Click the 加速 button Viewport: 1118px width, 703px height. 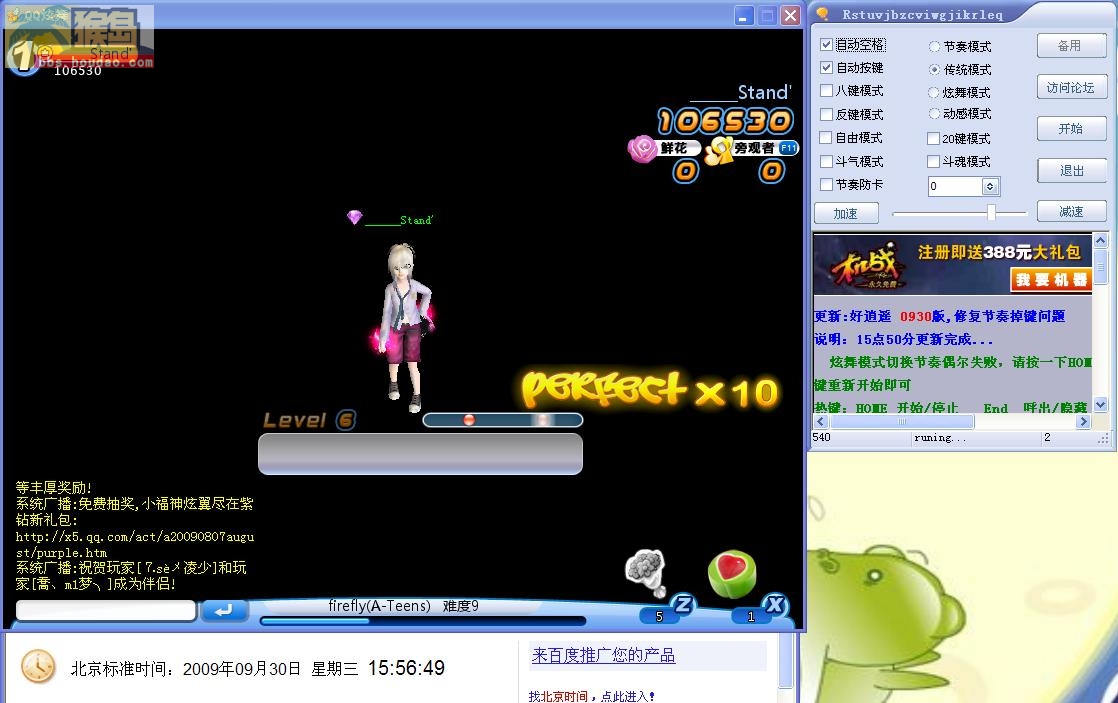point(846,212)
